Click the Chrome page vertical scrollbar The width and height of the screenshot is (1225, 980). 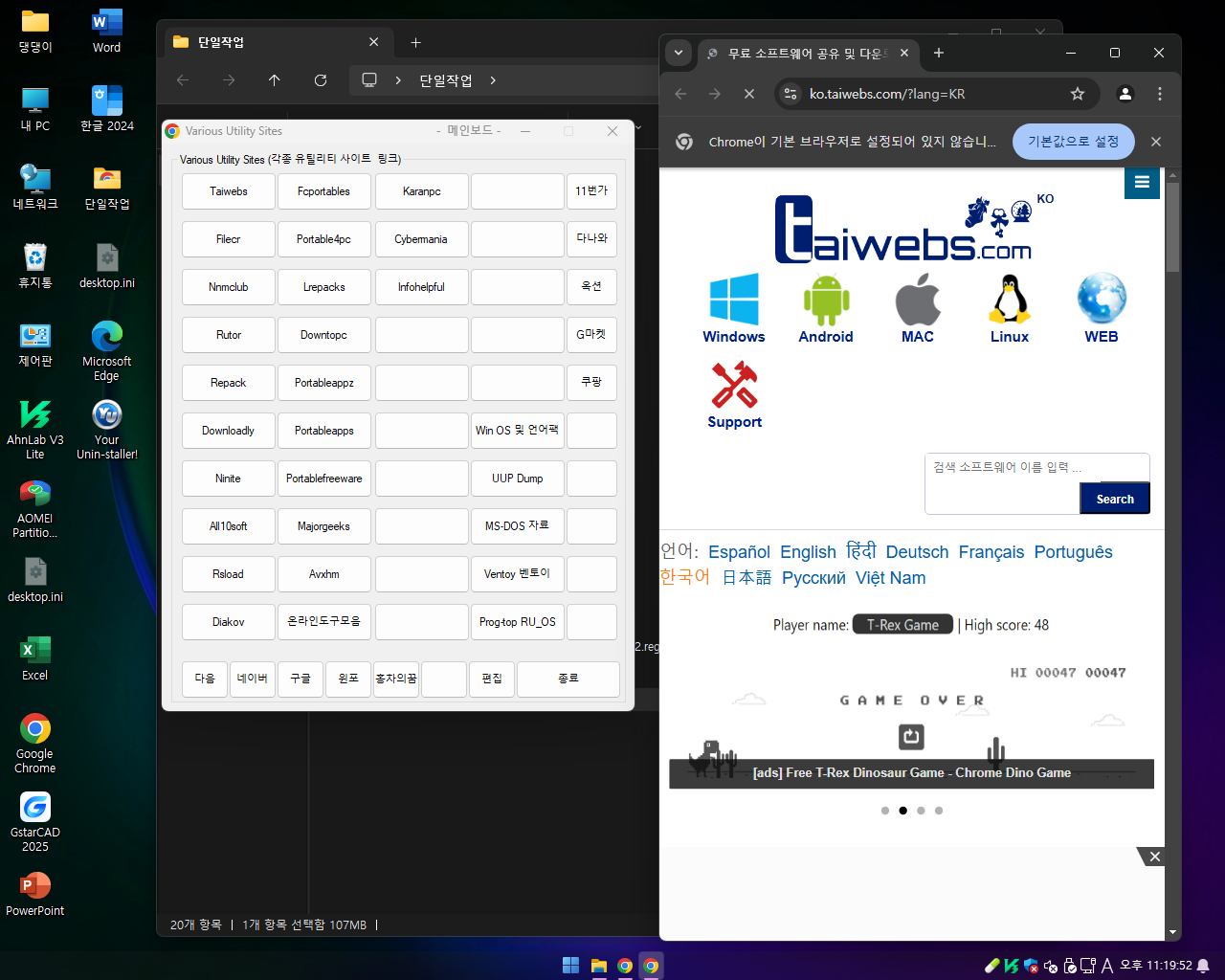click(x=1172, y=228)
